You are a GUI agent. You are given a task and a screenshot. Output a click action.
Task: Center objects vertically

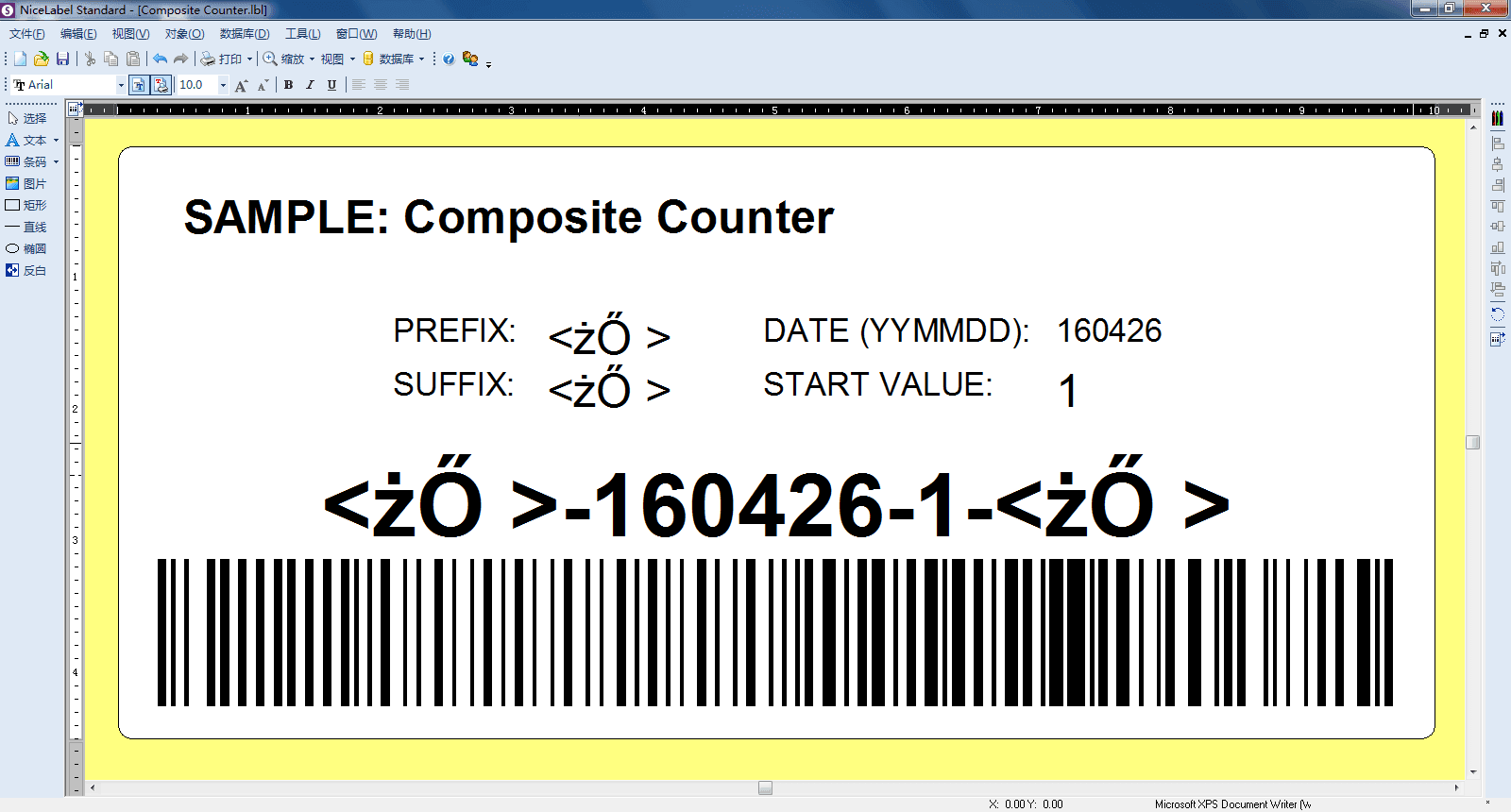1498,227
